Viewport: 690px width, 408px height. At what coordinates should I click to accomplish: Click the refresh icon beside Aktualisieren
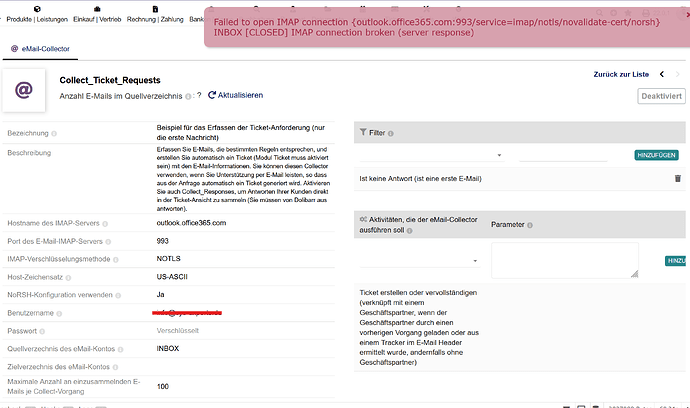click(212, 95)
